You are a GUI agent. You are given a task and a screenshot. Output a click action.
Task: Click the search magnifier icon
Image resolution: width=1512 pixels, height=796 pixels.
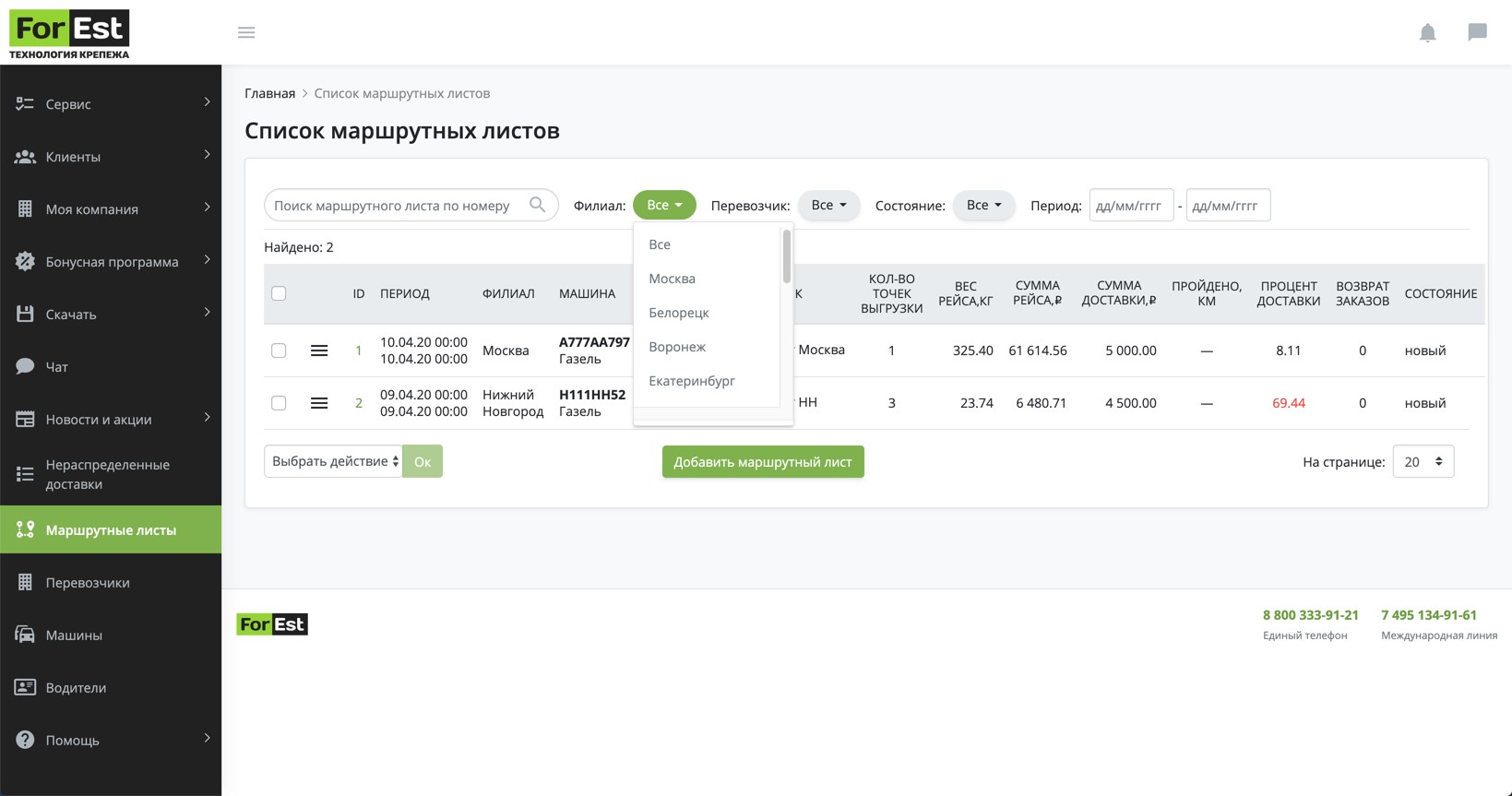(537, 205)
